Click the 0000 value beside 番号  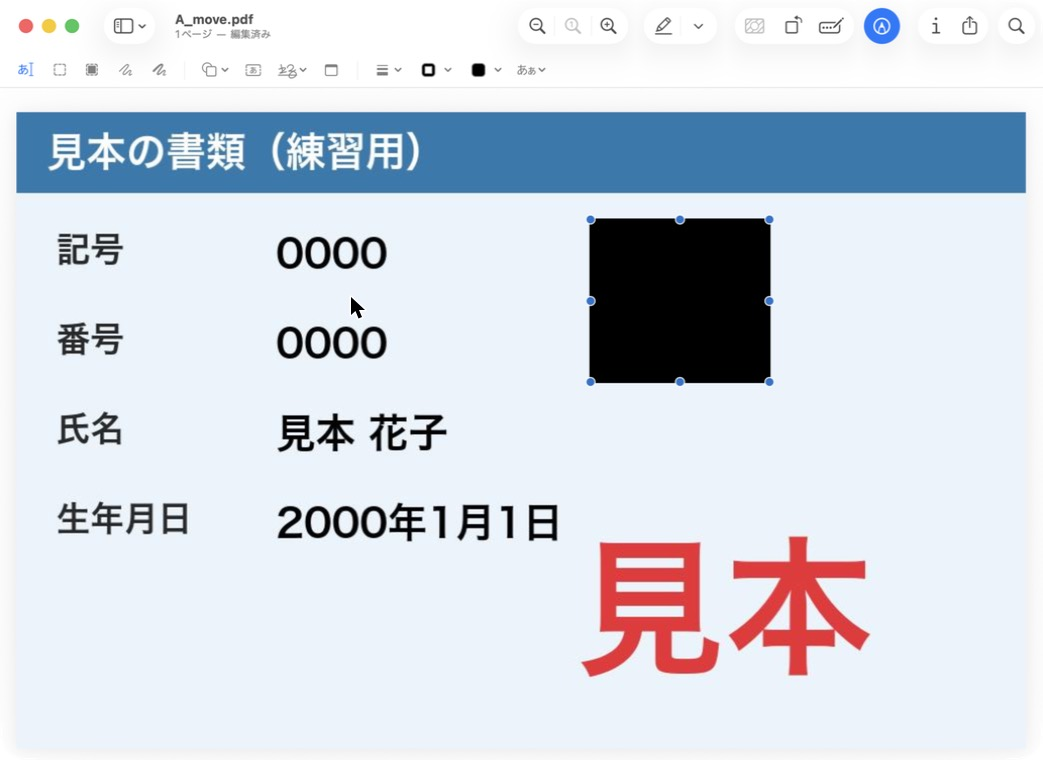331,343
